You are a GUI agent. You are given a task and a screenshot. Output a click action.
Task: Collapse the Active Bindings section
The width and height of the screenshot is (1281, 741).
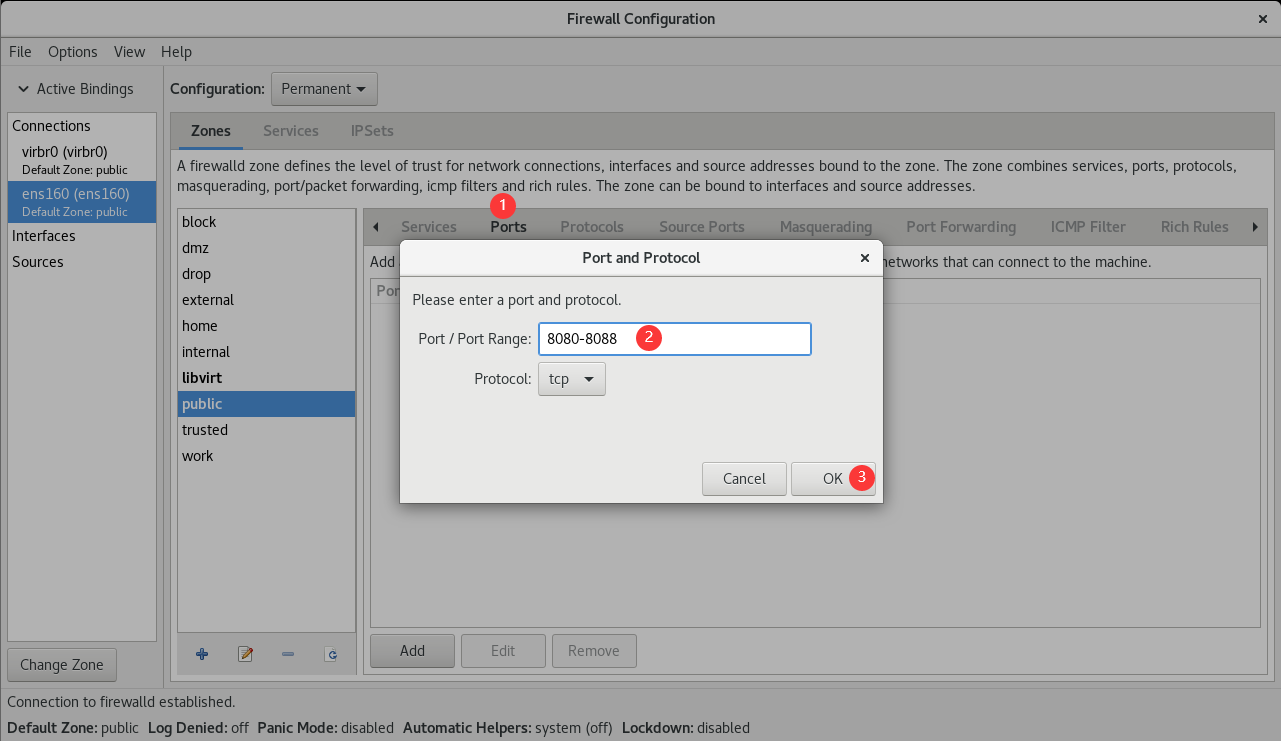pos(24,89)
